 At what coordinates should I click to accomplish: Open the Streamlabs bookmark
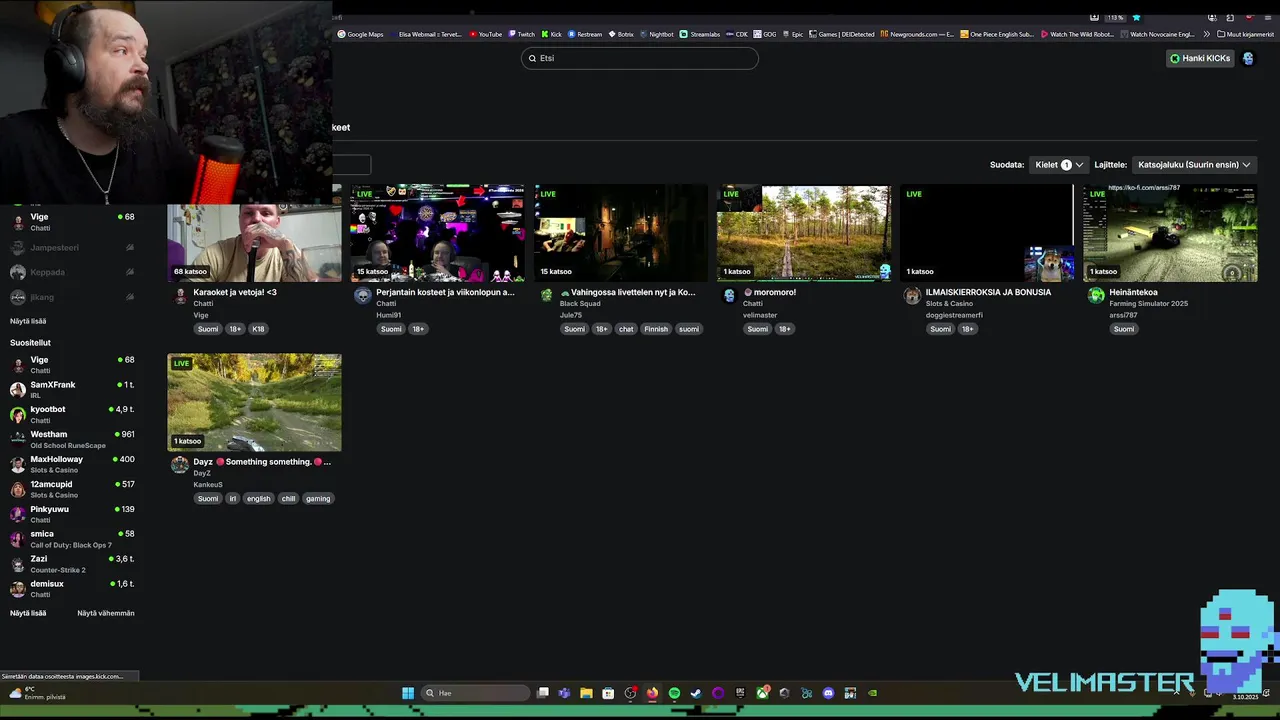pos(700,34)
